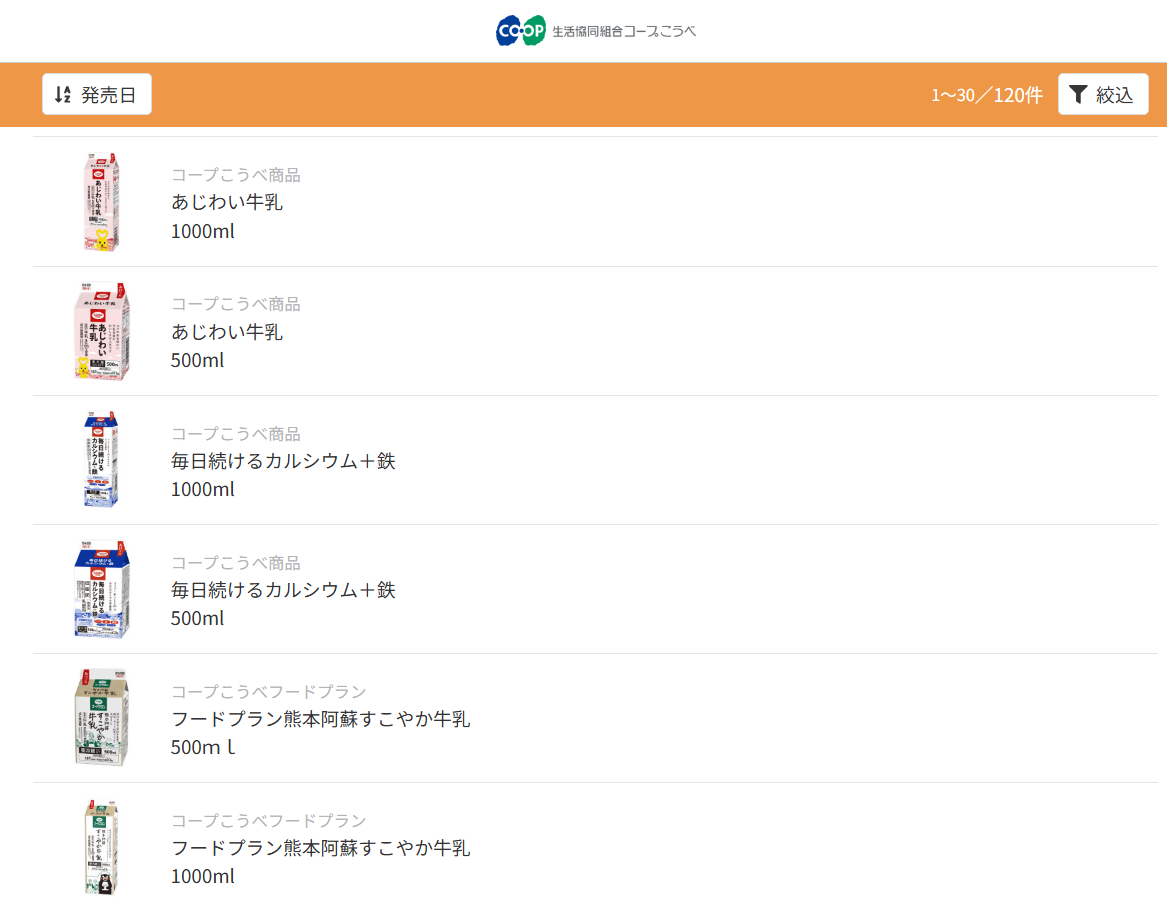Screen dimensions: 1167x911
Task: Open the second あじわい牛乳 product title
Action: [x=227, y=332]
